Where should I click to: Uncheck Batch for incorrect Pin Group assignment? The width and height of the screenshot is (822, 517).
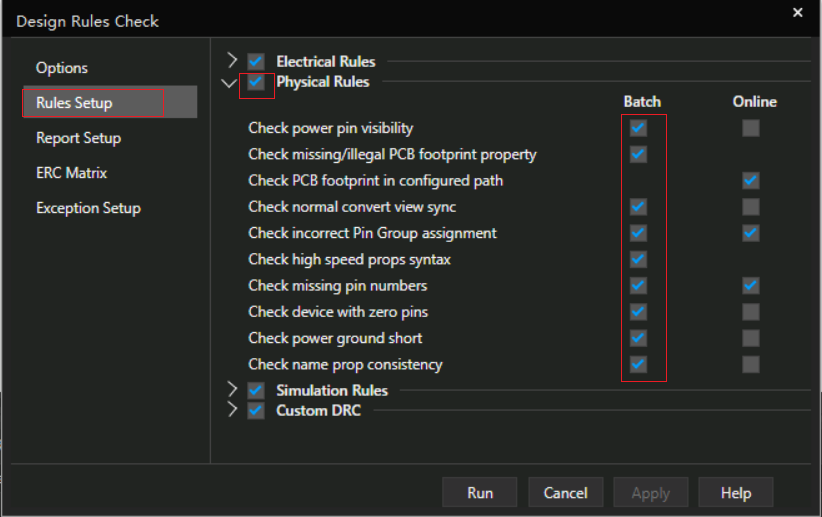638,233
